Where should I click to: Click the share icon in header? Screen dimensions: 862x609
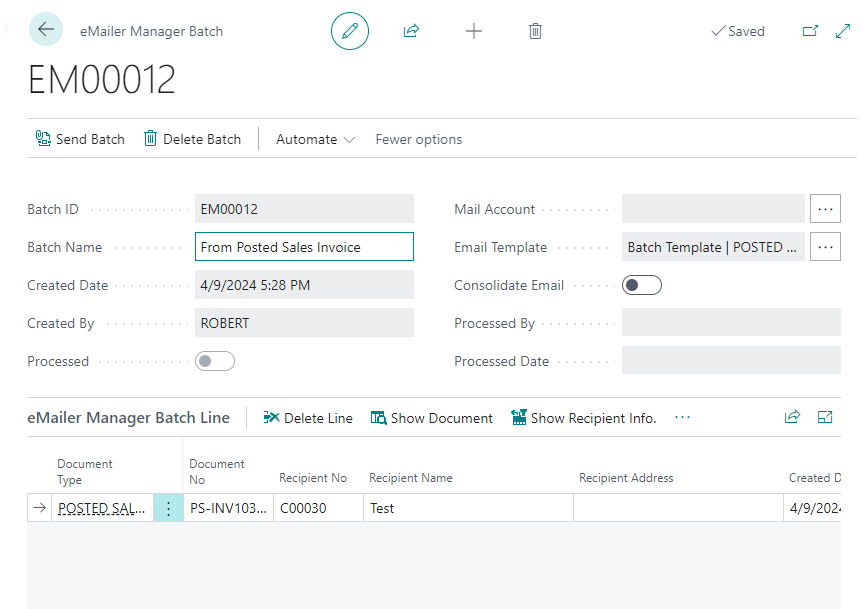pyautogui.click(x=411, y=31)
